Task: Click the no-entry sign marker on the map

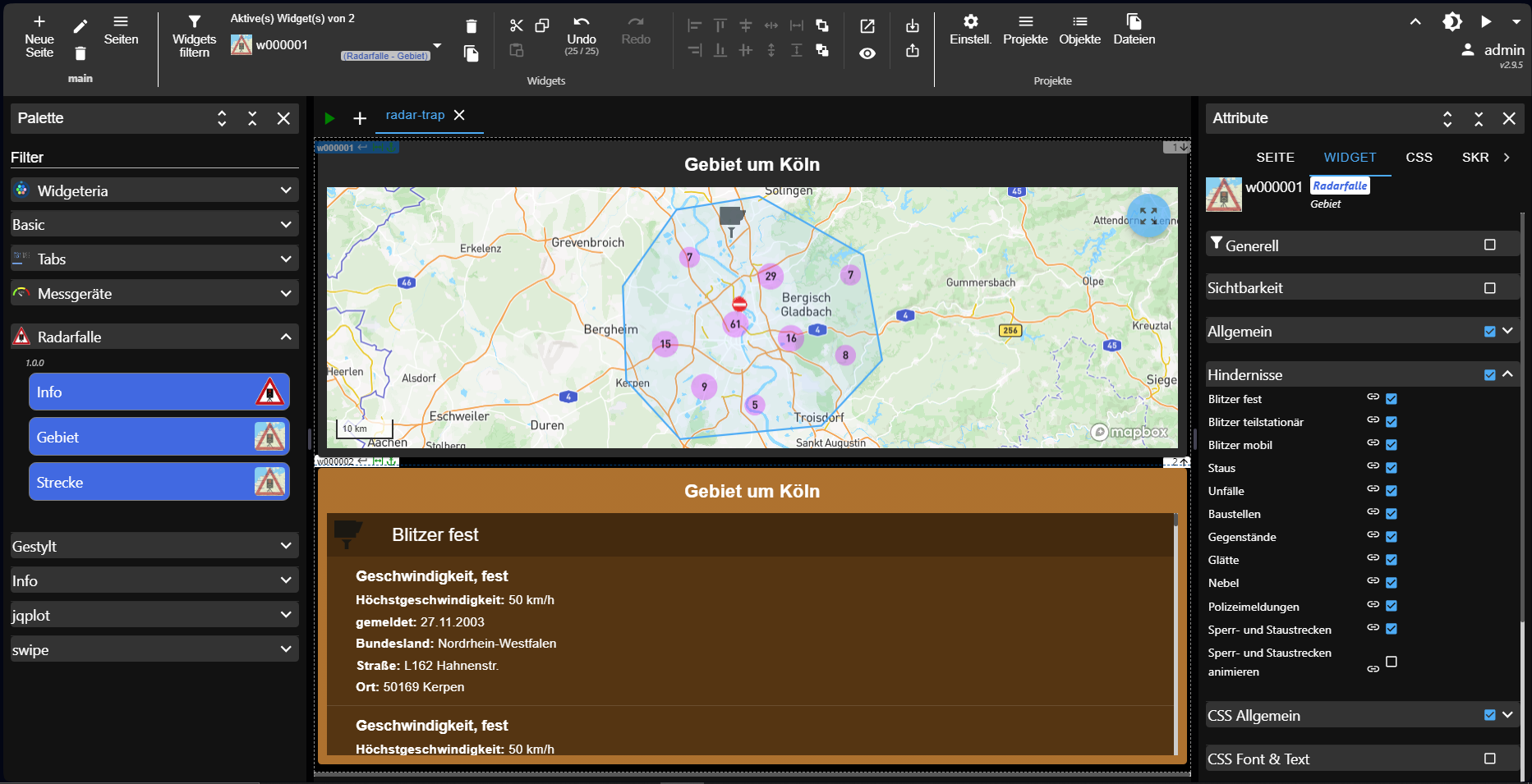Action: (739, 305)
